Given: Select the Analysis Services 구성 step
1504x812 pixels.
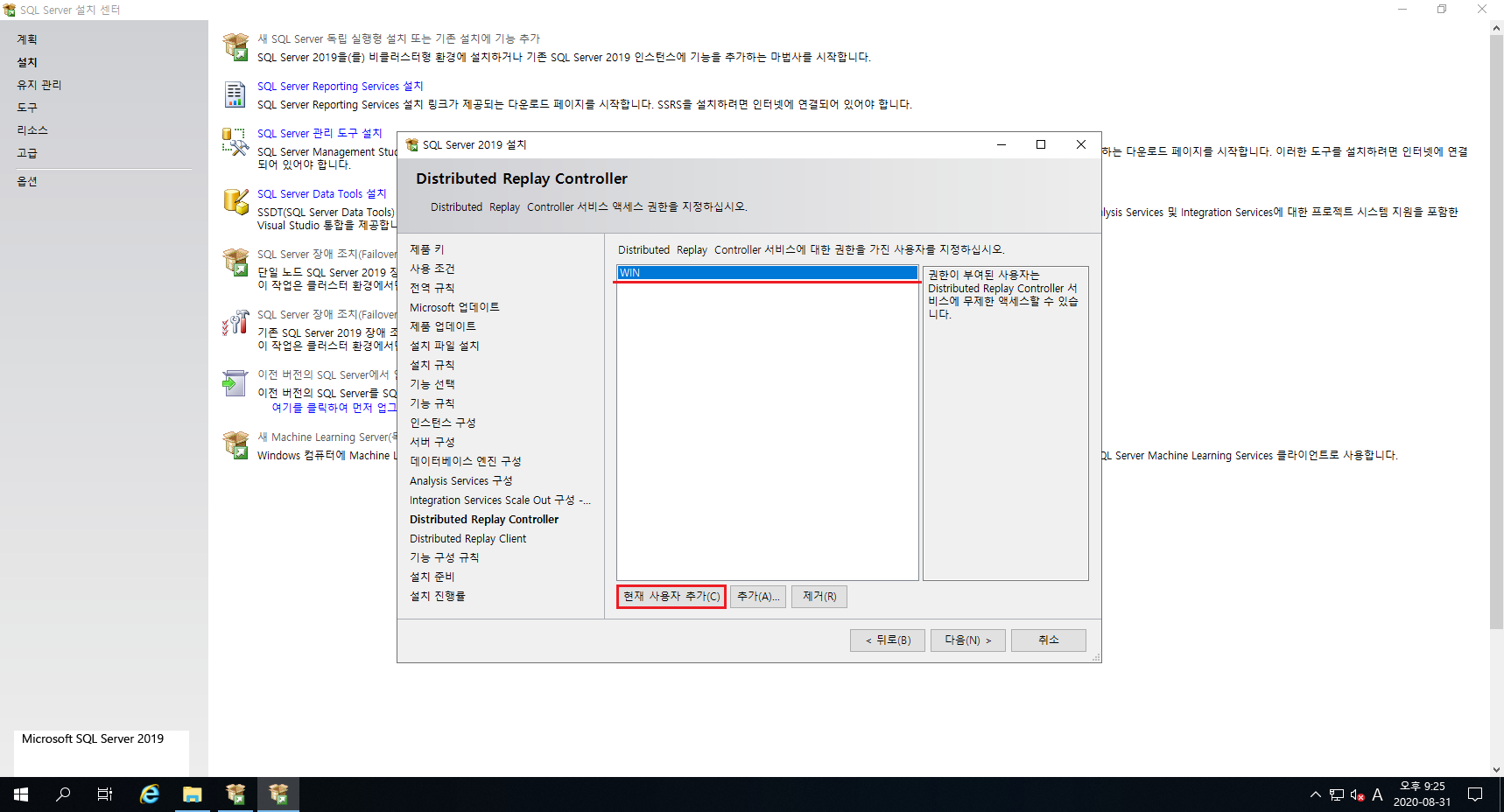Looking at the screenshot, I should tap(461, 480).
